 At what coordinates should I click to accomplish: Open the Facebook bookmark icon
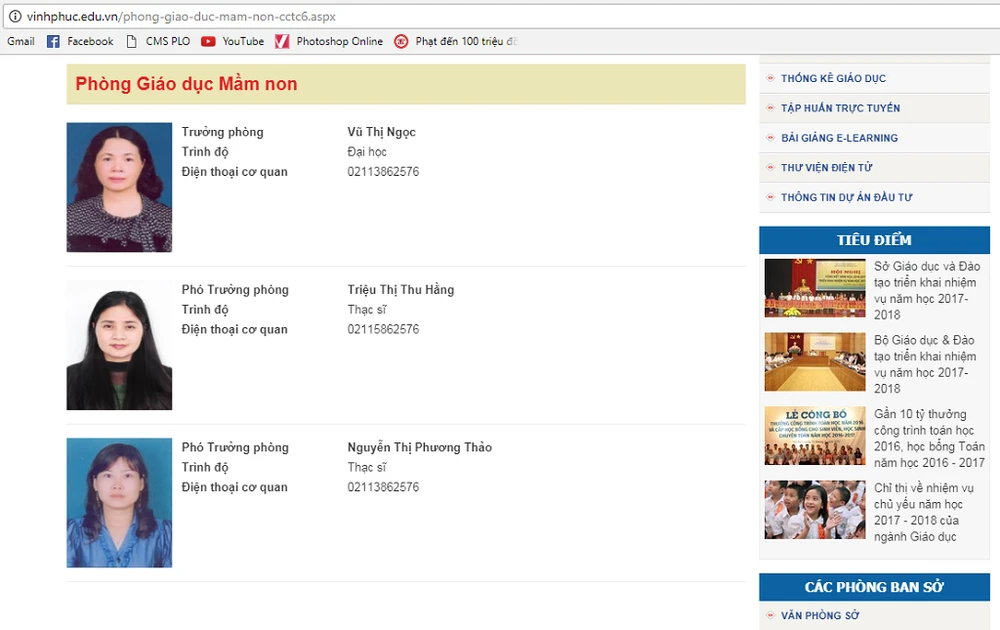pos(52,41)
